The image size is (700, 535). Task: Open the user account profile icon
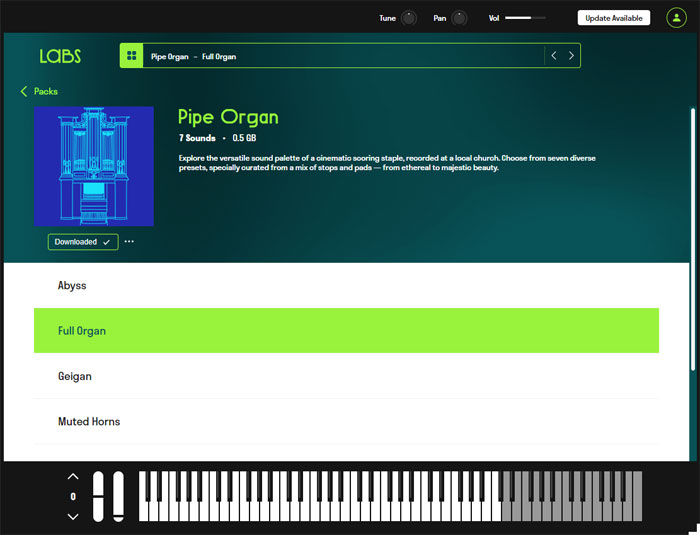(x=676, y=18)
